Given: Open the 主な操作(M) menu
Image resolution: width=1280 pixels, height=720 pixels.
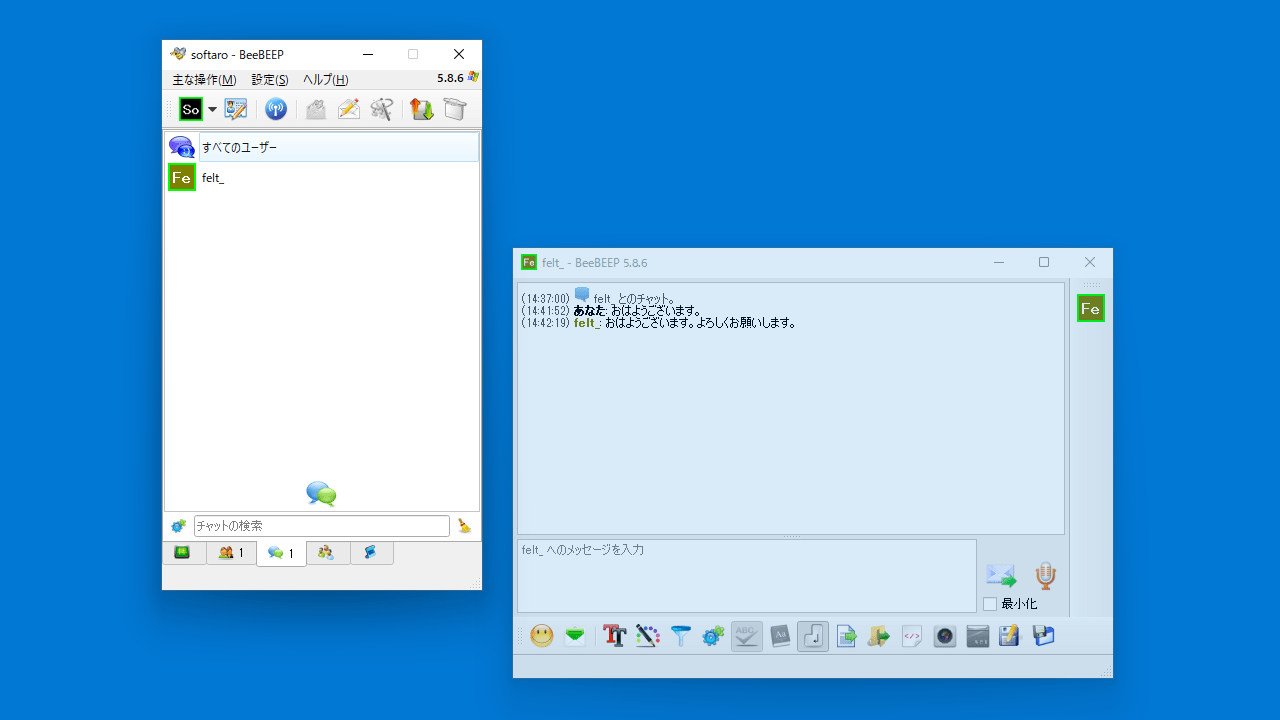Looking at the screenshot, I should (x=204, y=80).
